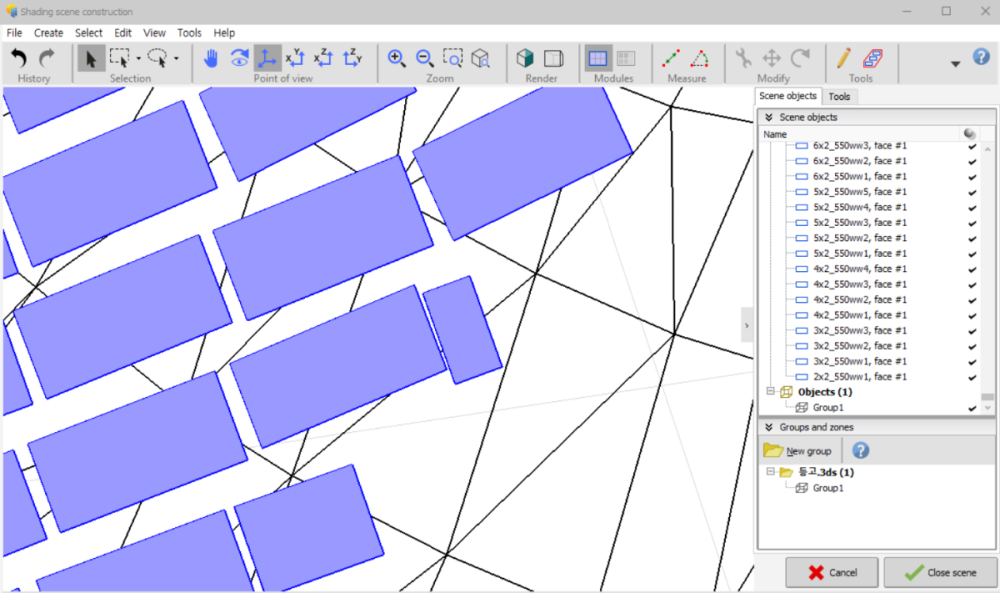This screenshot has height=593, width=1000.
Task: Click the pencil icon in Tools
Action: coord(844,59)
